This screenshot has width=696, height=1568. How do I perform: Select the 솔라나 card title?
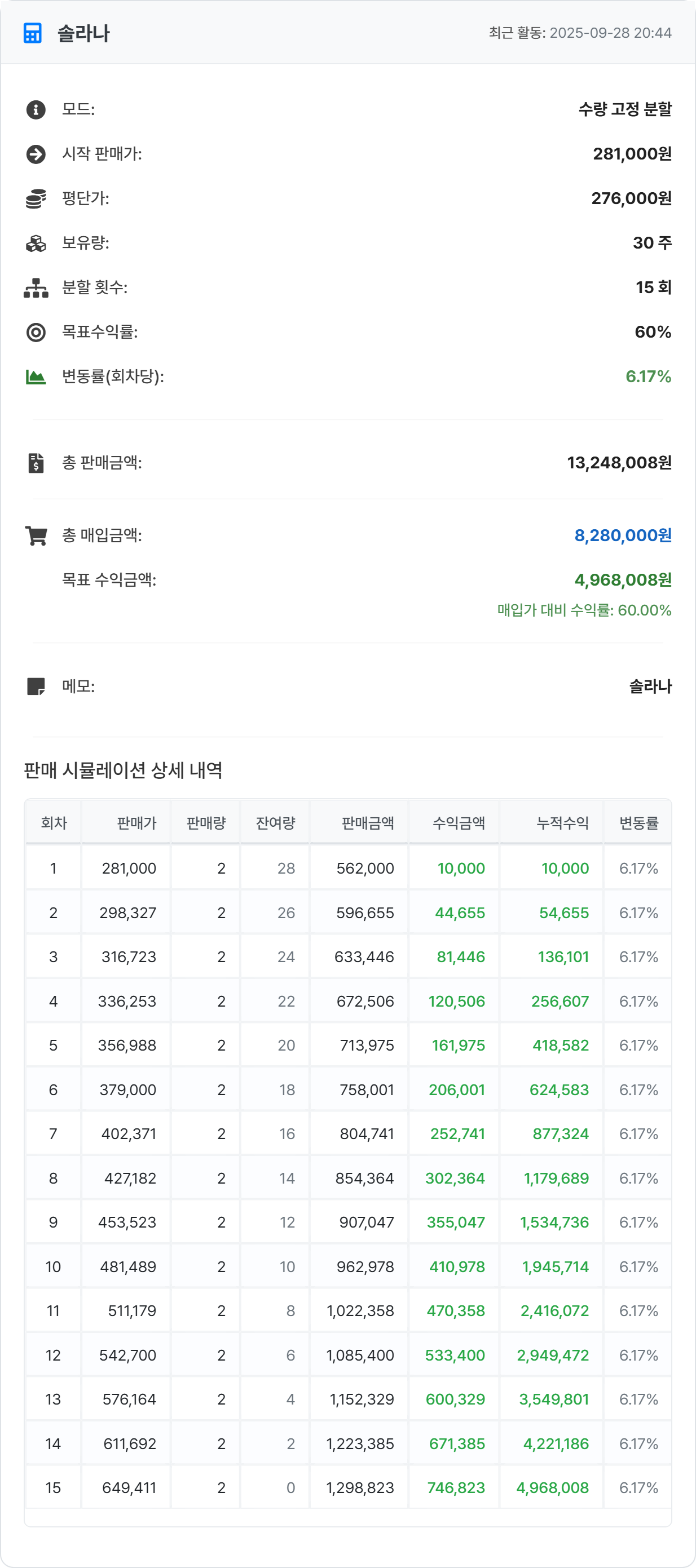pos(83,33)
